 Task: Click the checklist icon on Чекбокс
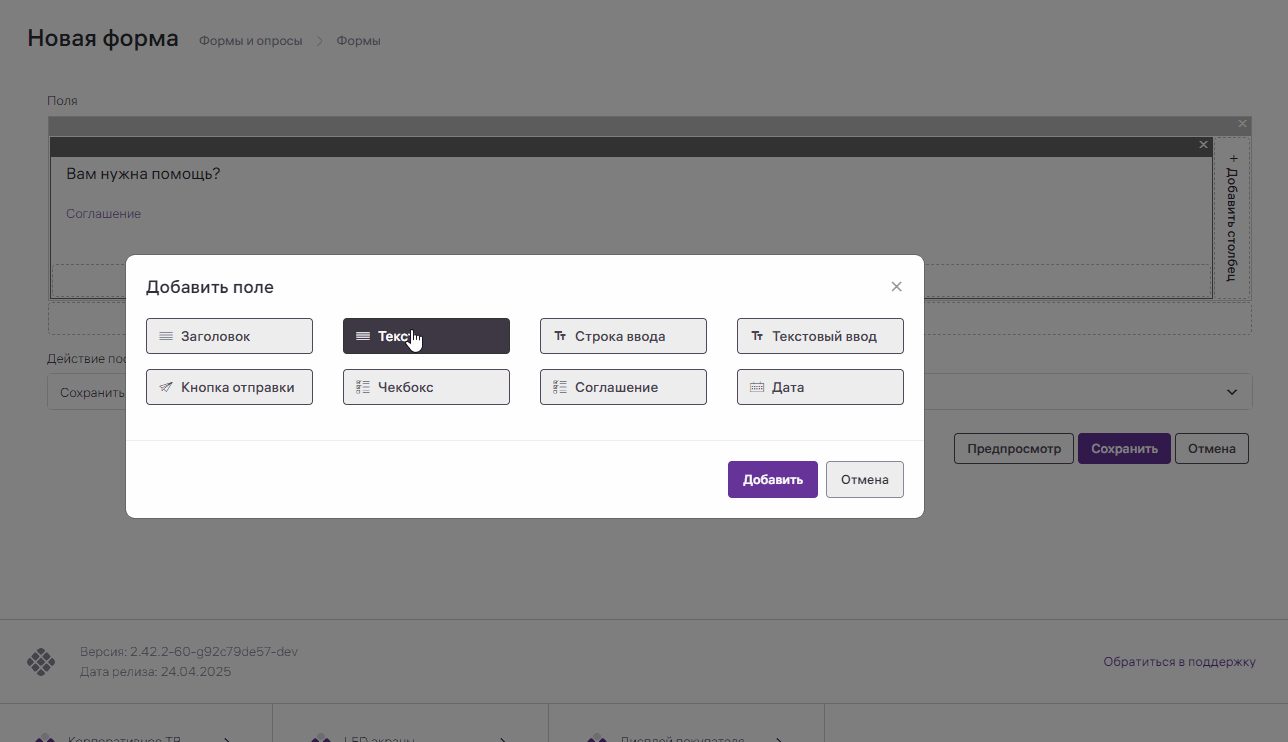coord(363,387)
